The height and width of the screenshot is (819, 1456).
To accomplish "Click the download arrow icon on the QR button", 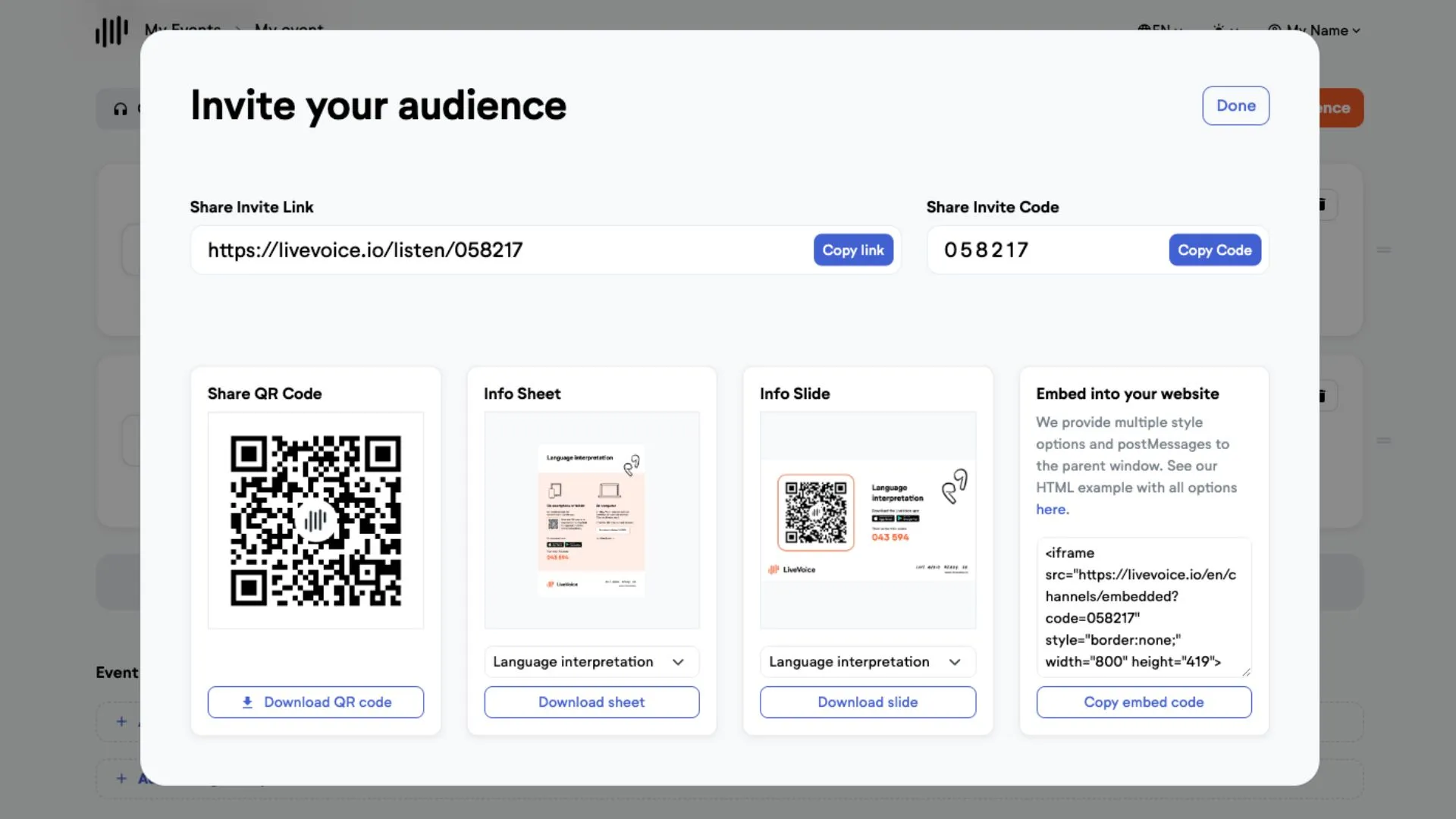I will pos(247,702).
